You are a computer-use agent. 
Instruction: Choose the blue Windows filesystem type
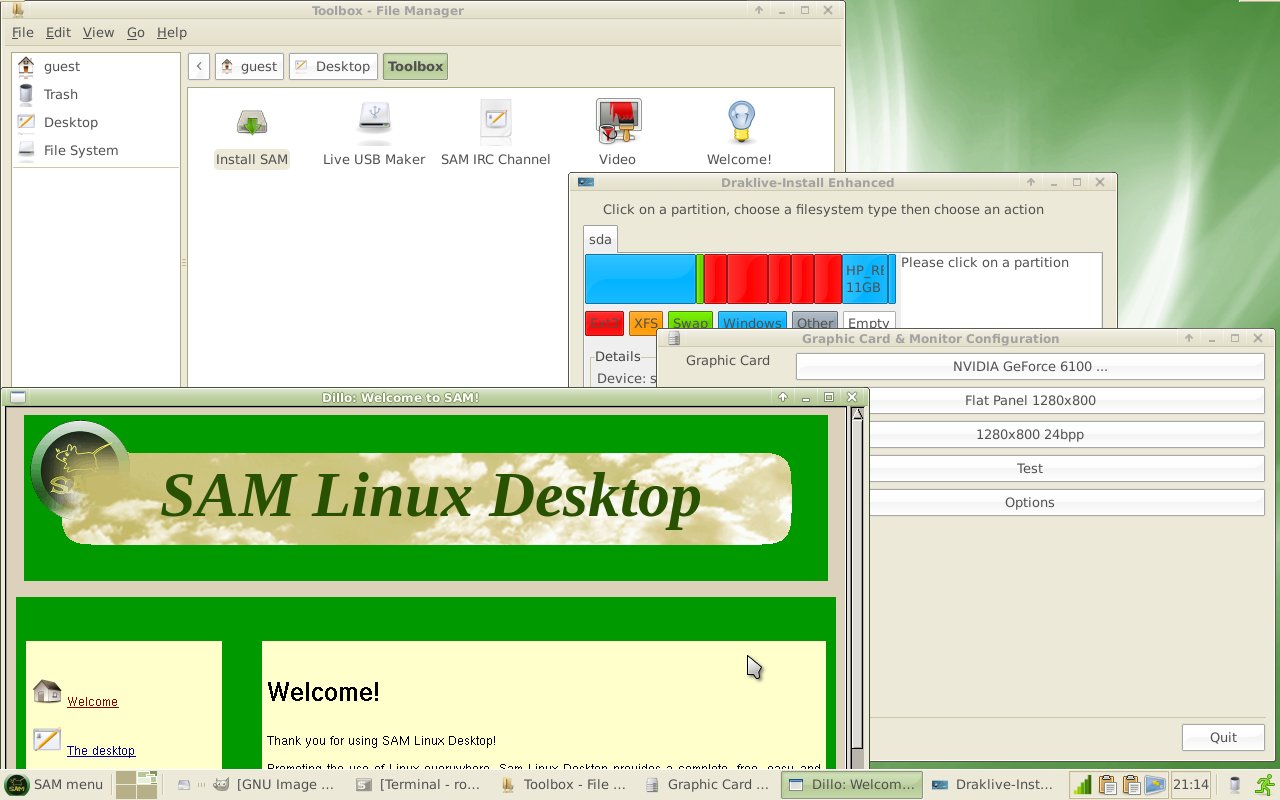click(x=752, y=322)
